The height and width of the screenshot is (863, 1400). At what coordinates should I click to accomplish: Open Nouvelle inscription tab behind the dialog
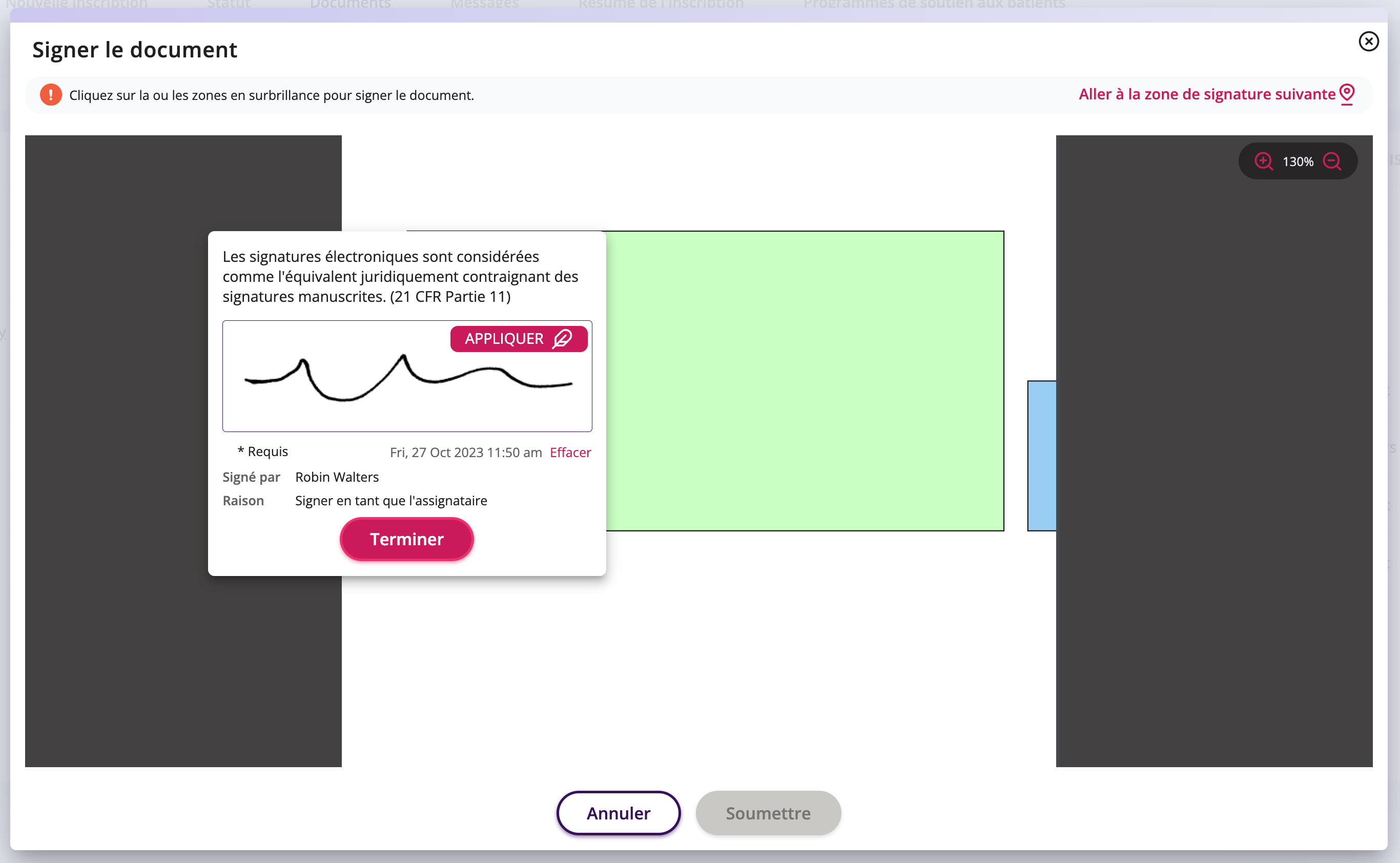click(76, 5)
